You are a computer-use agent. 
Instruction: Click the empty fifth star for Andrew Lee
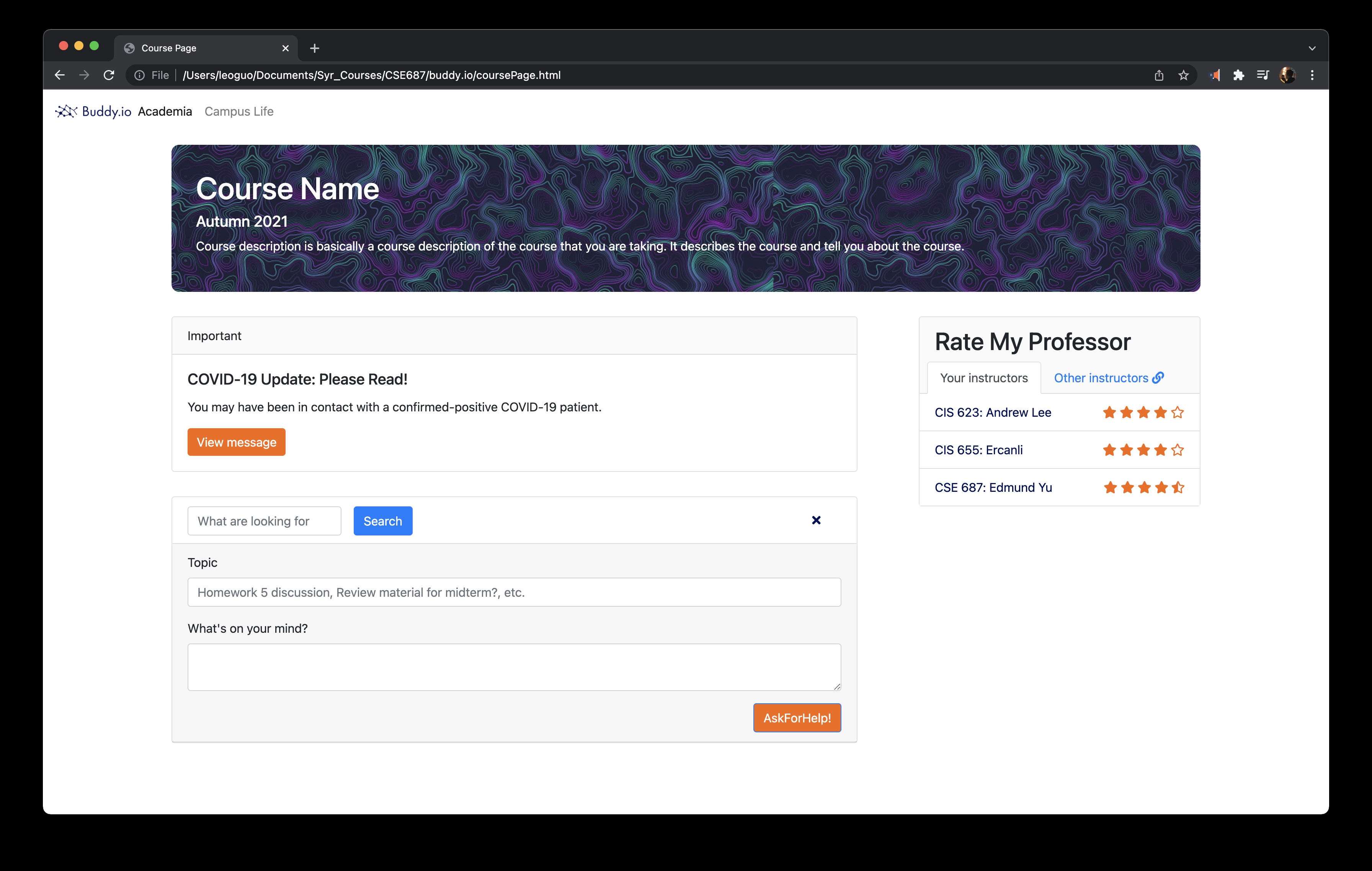click(x=1178, y=412)
